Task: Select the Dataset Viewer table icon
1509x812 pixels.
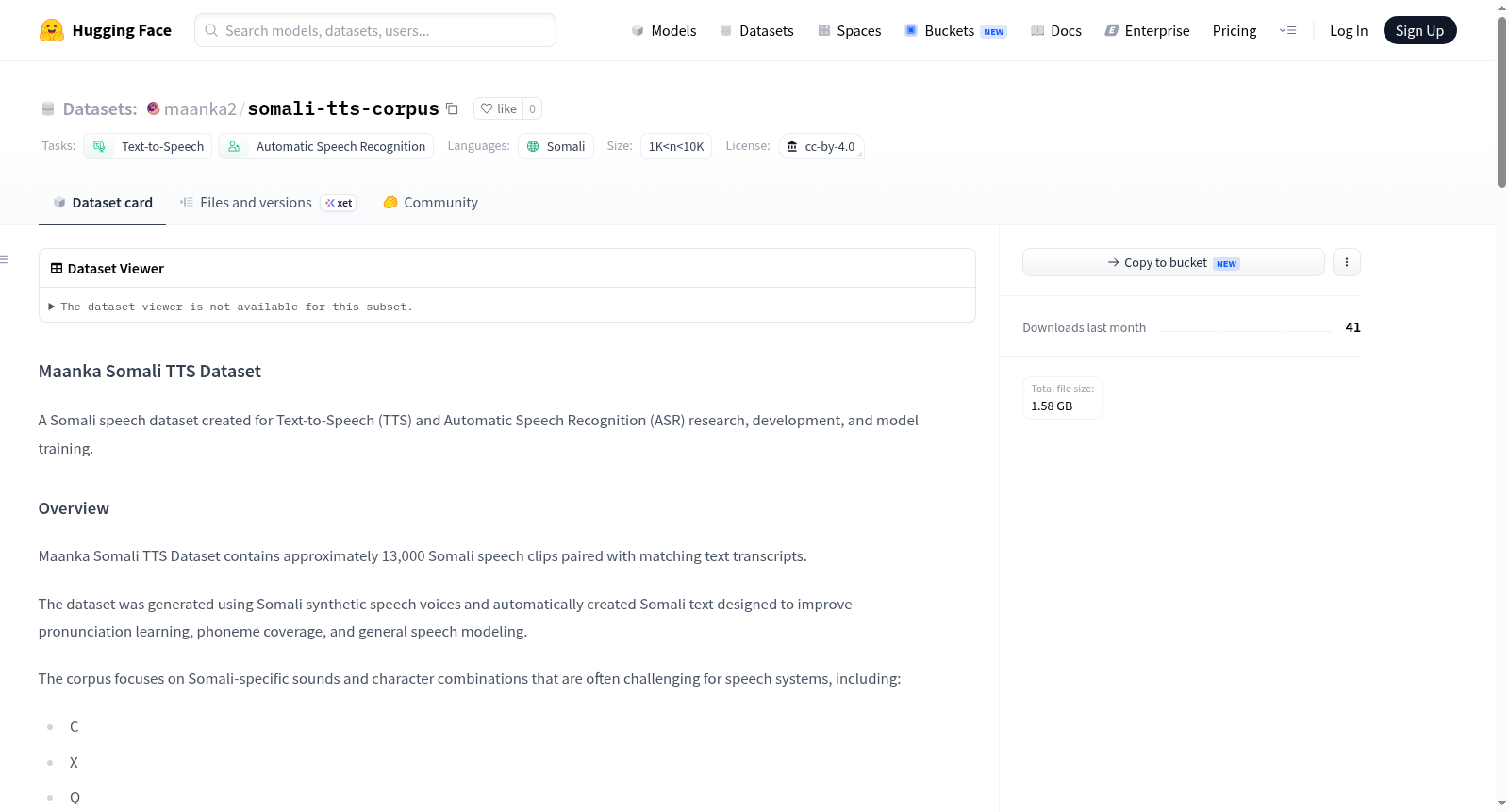Action: 57,269
